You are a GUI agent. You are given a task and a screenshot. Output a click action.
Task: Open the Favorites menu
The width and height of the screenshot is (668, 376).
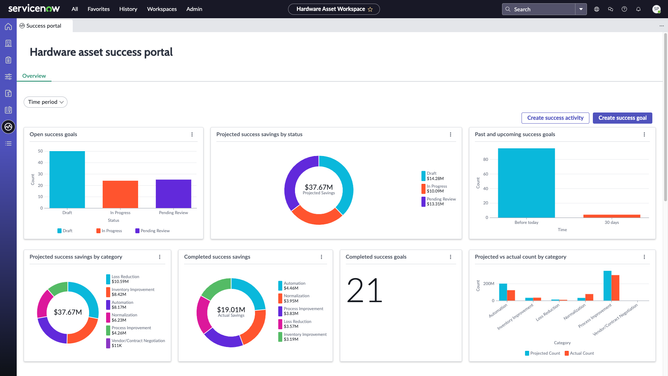click(x=98, y=9)
